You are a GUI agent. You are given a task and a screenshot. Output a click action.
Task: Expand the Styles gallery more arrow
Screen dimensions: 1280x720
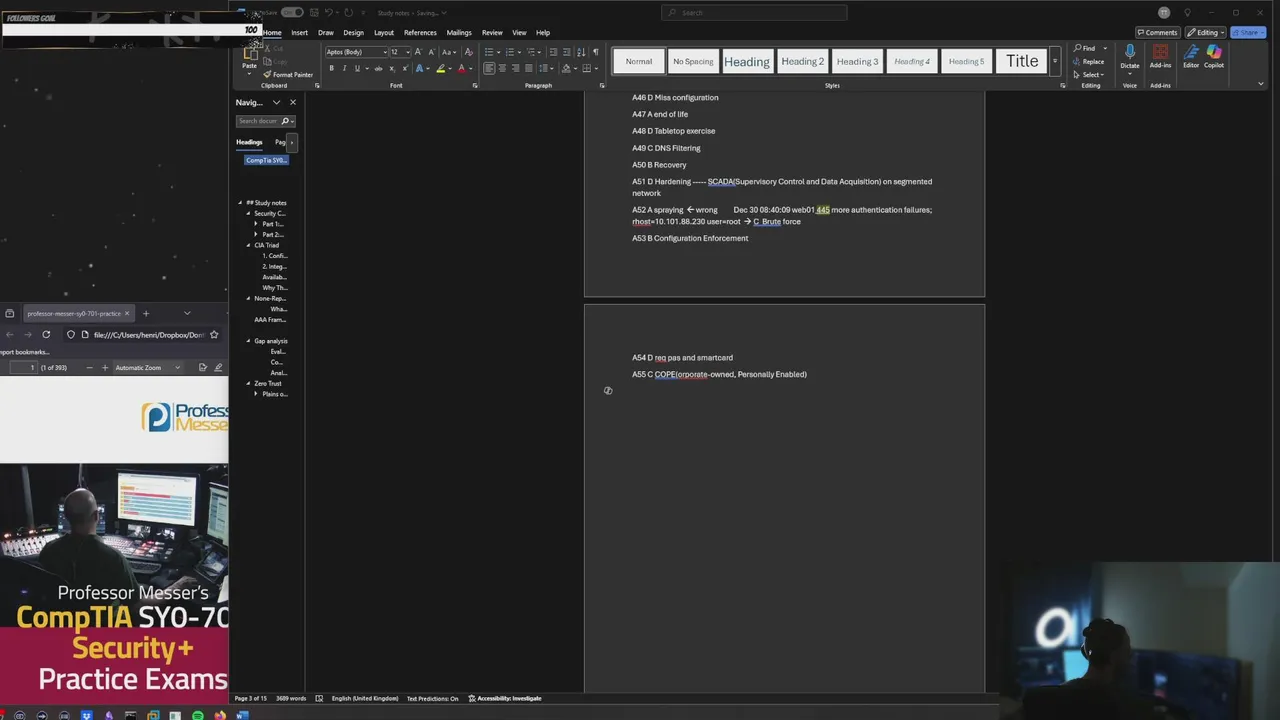point(1054,61)
